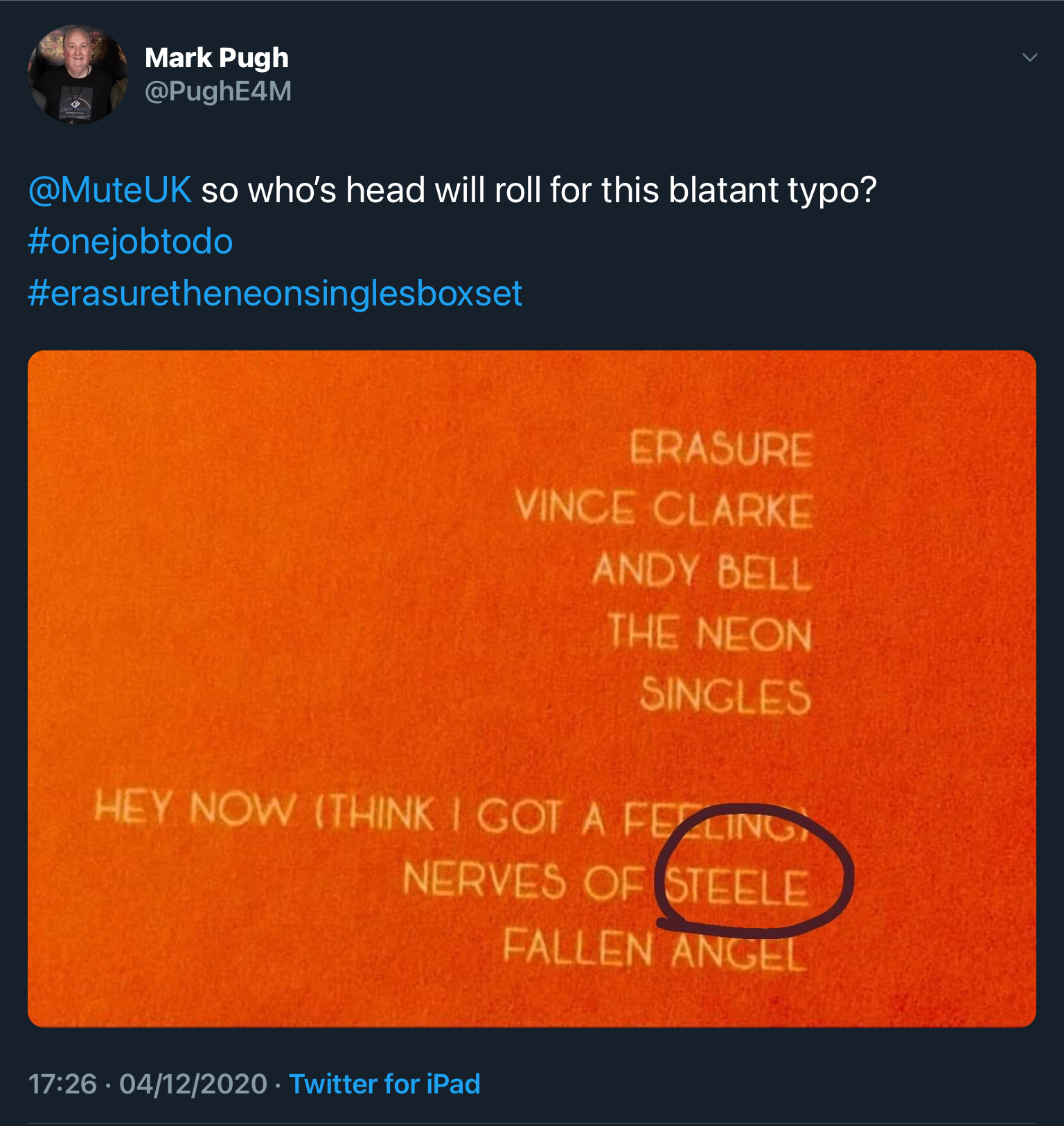Image resolution: width=1064 pixels, height=1126 pixels.
Task: Click the FALLEN ANGEL line in the photo
Action: click(x=655, y=949)
